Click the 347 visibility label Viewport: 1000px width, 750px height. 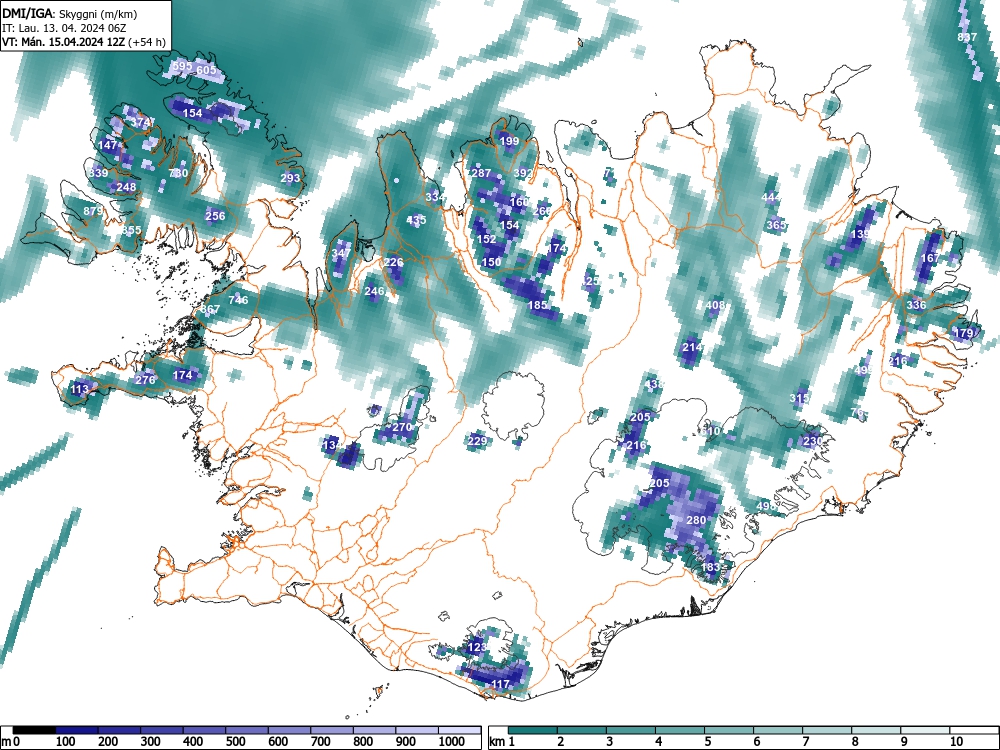tap(341, 253)
